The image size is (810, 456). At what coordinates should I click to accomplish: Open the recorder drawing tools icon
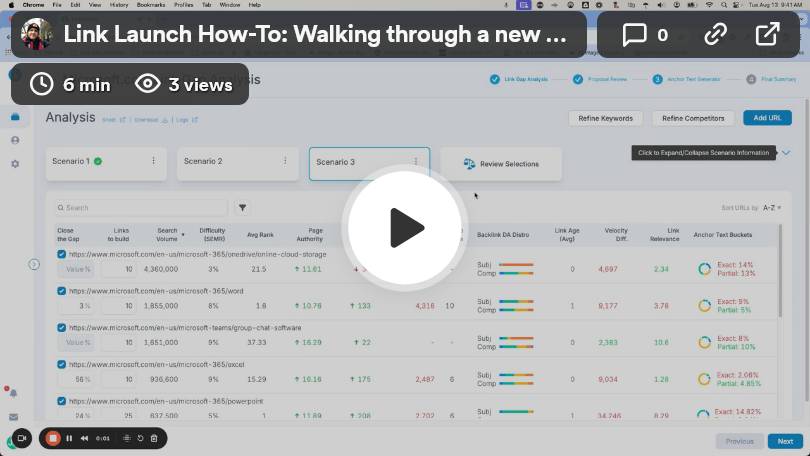click(x=127, y=438)
